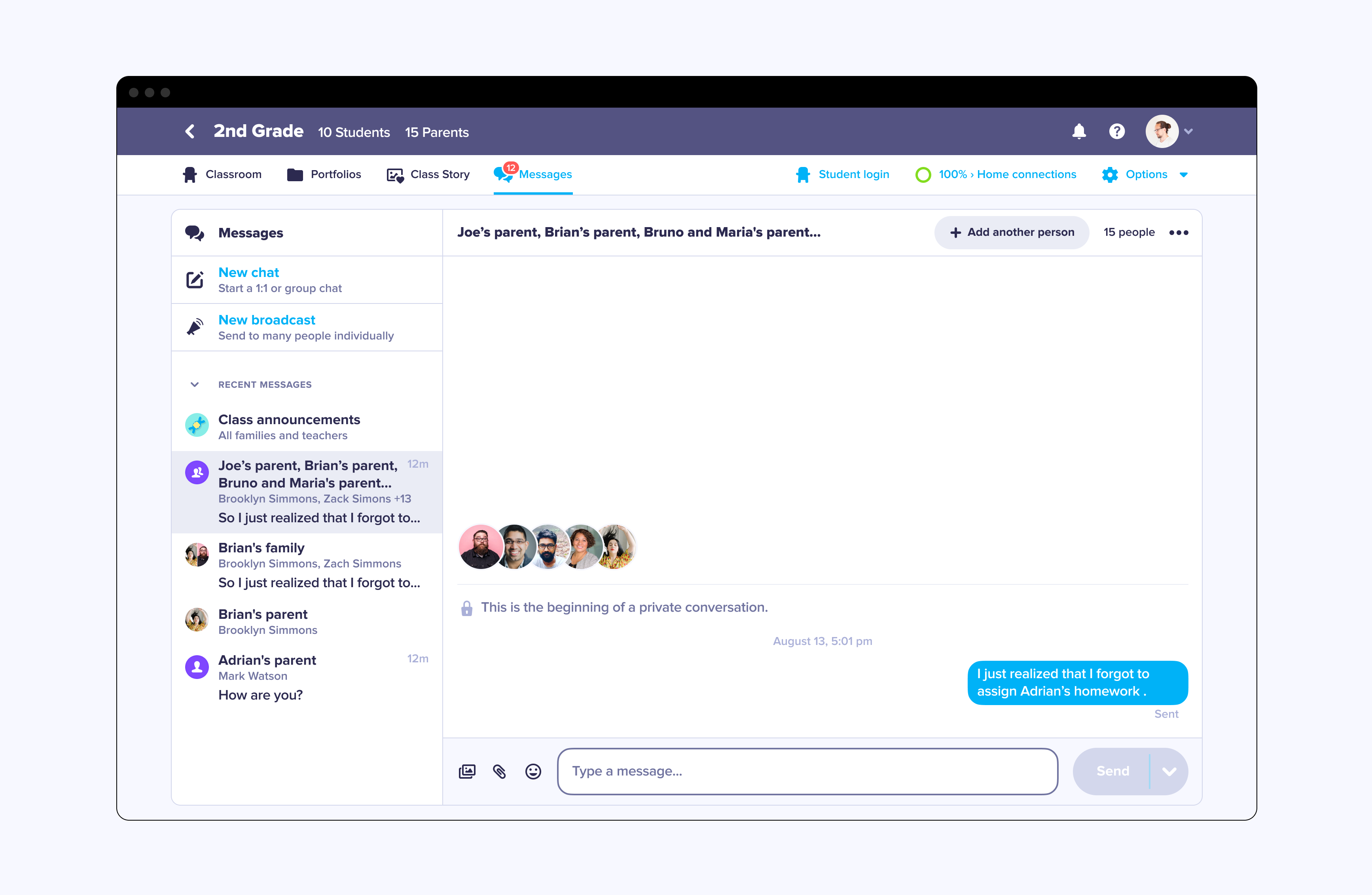Start a New chat

(x=307, y=280)
